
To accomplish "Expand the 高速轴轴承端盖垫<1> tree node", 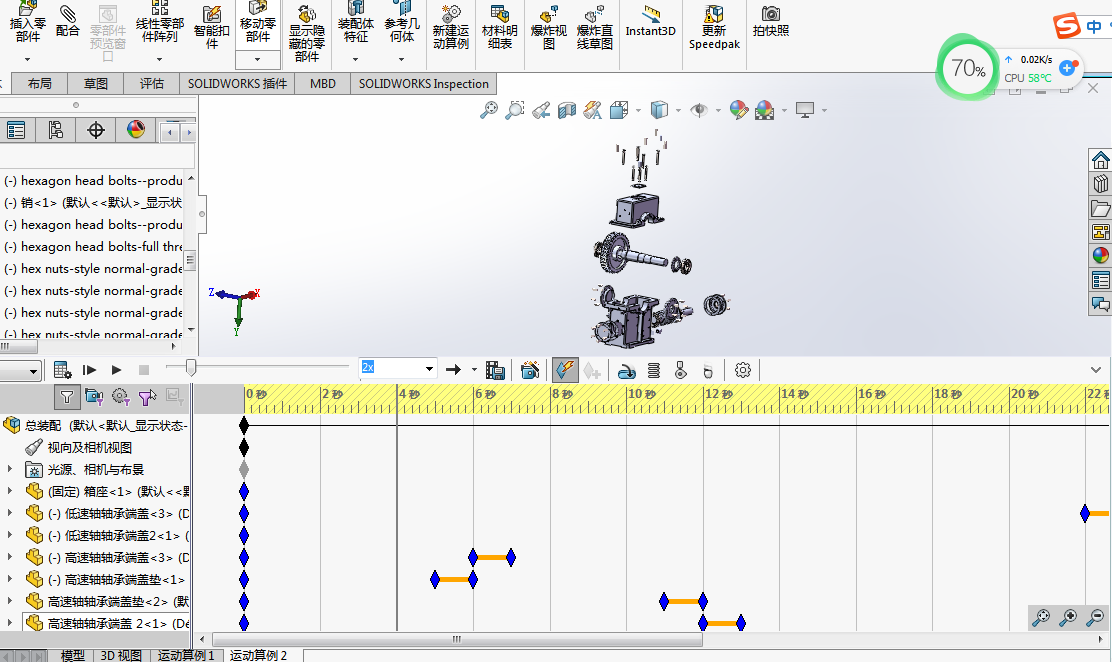I will (10, 579).
